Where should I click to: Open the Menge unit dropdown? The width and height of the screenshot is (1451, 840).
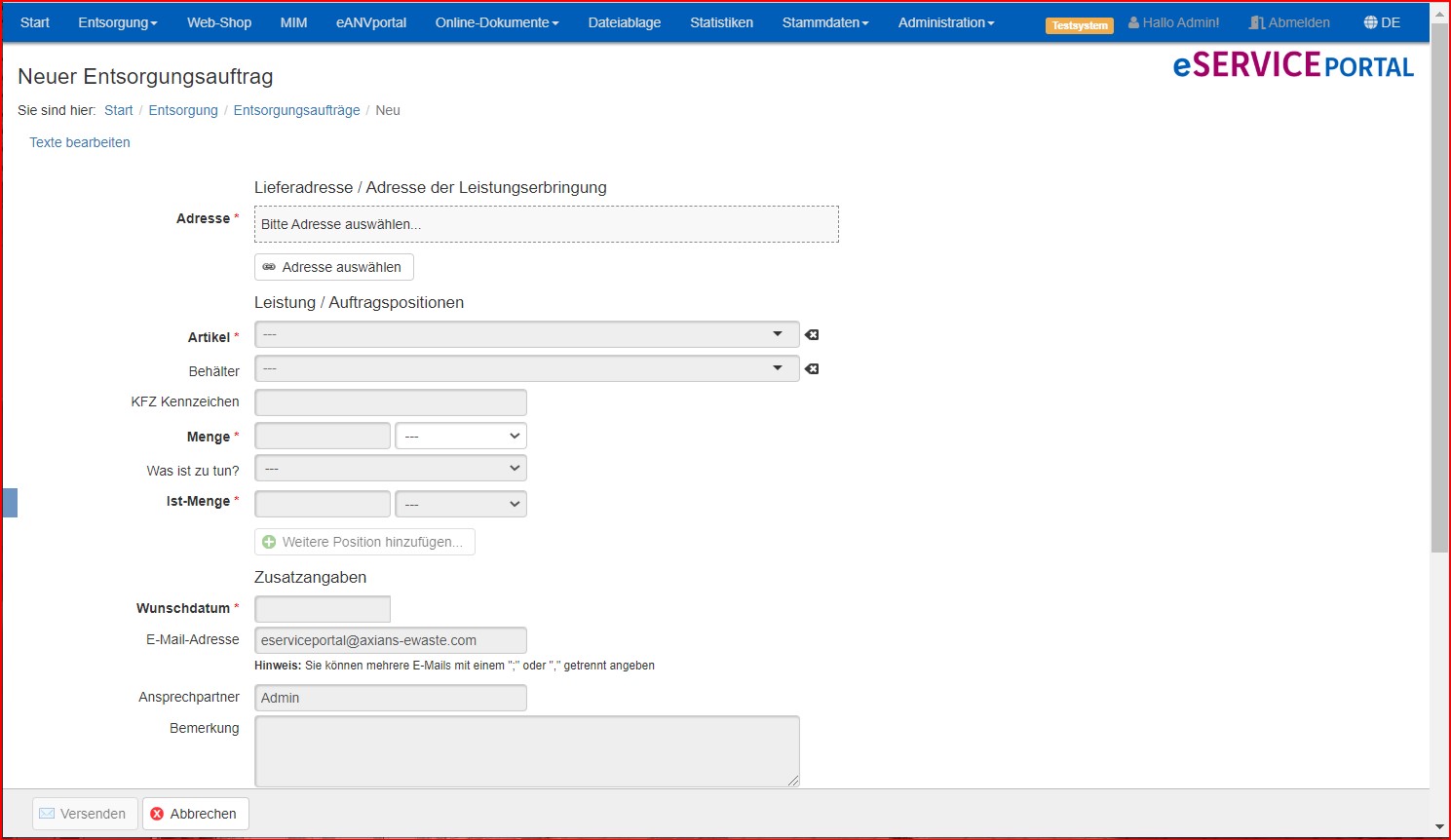461,436
